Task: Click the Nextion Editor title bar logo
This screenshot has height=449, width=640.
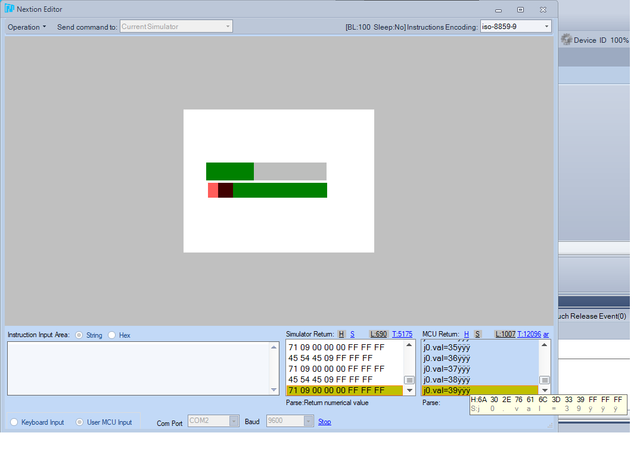Action: (9, 9)
